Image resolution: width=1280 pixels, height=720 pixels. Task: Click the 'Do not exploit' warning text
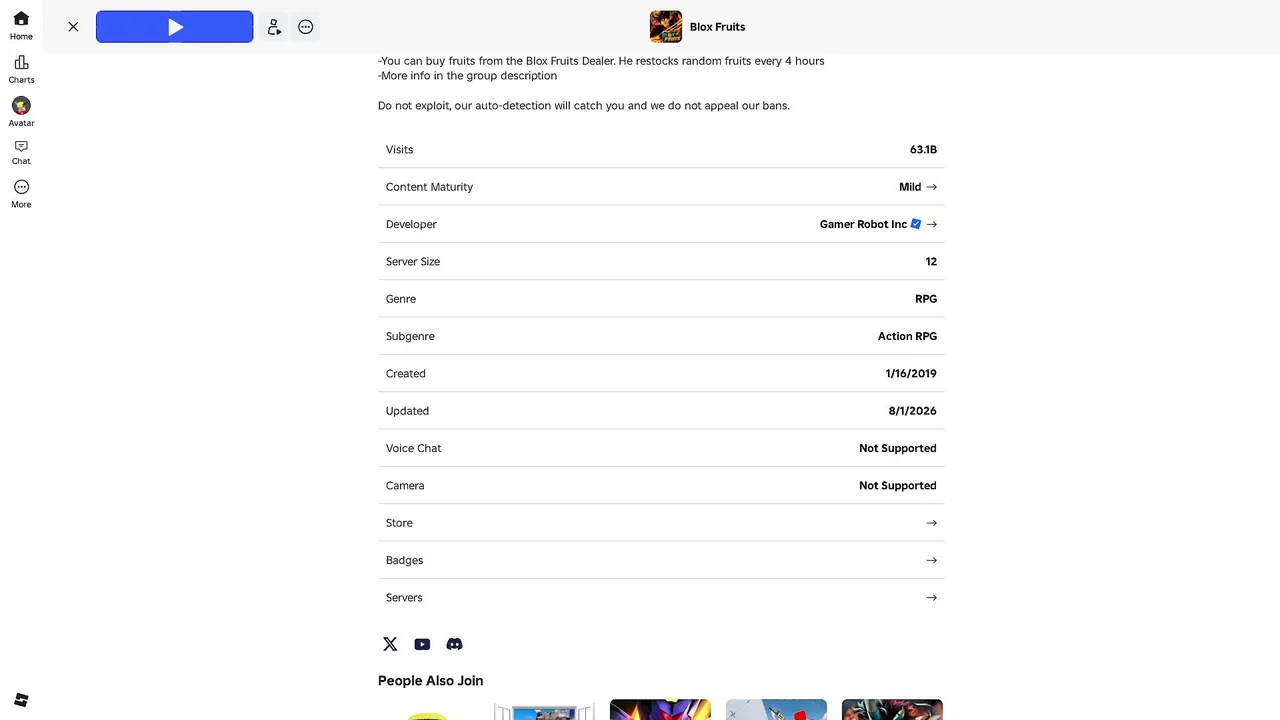[584, 106]
